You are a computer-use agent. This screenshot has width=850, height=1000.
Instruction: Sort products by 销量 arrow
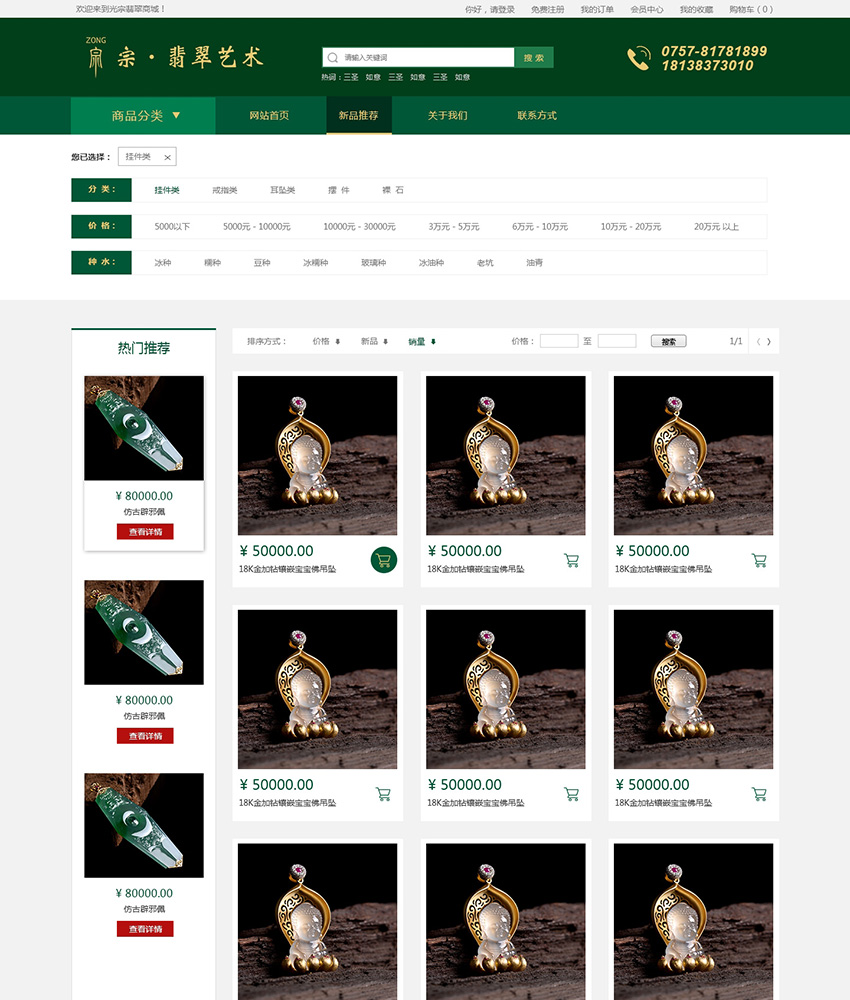[434, 342]
